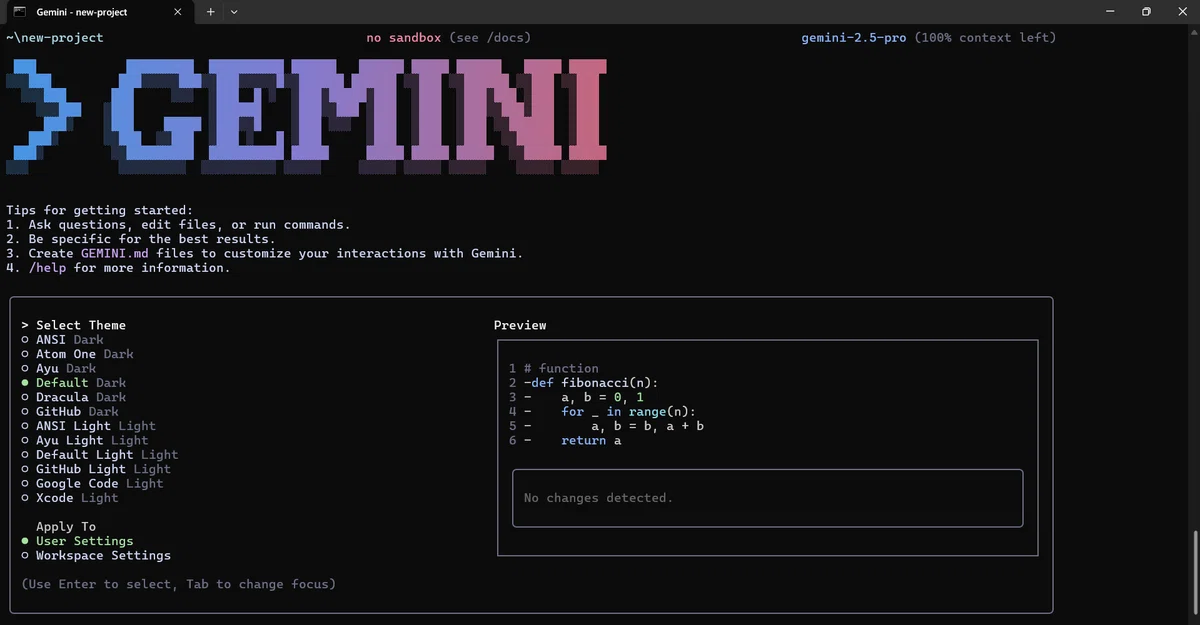Select the GitHub Dark theme
Image resolution: width=1200 pixels, height=625 pixels.
[x=69, y=411]
